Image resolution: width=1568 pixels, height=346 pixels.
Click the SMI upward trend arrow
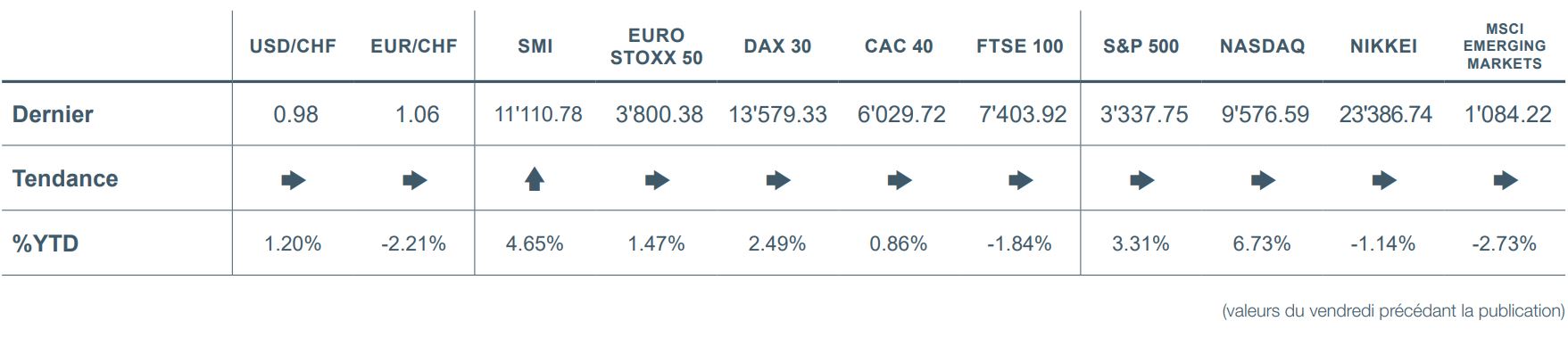coord(534,180)
